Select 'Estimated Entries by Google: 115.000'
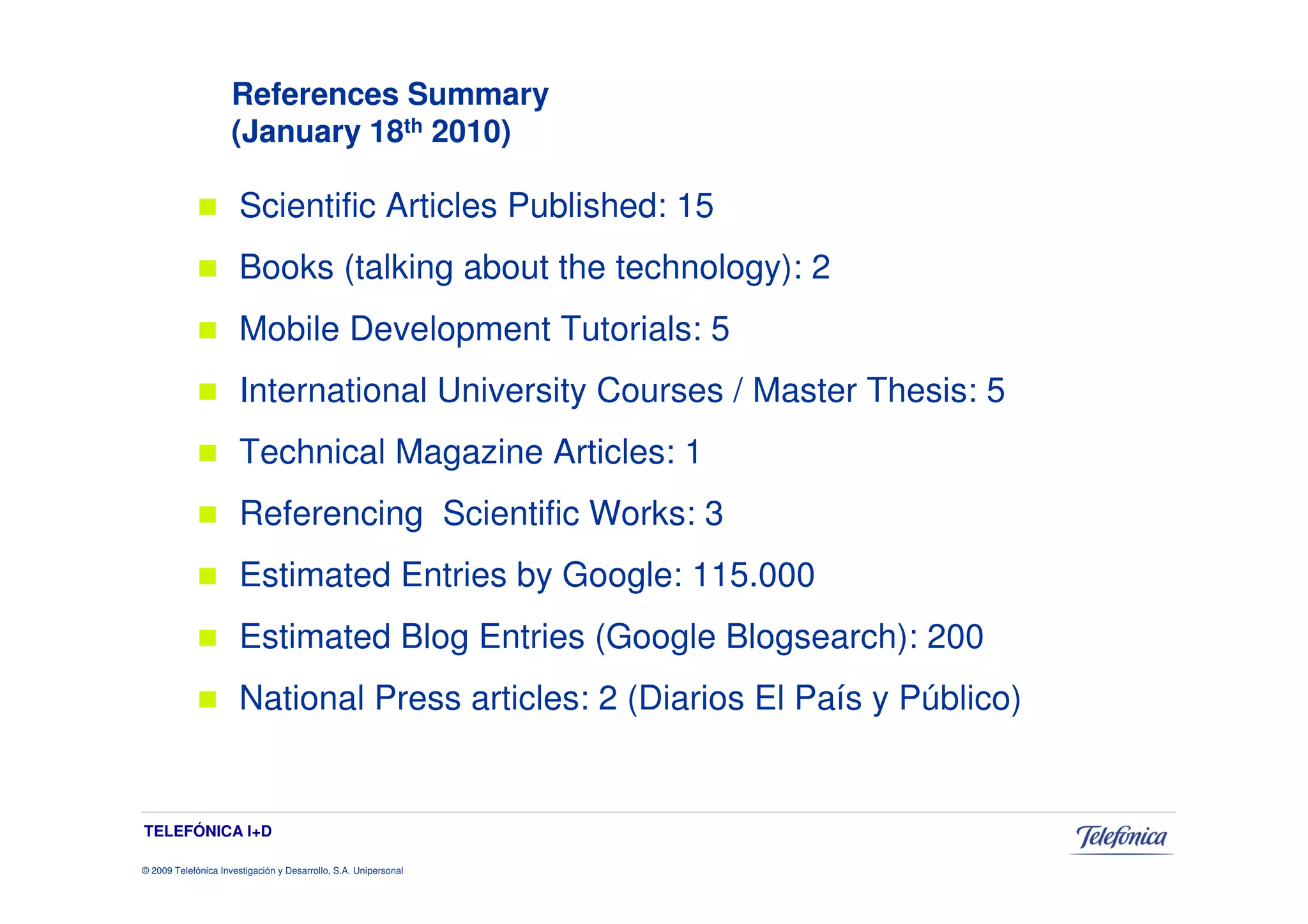This screenshot has width=1308, height=924. pyautogui.click(x=527, y=575)
